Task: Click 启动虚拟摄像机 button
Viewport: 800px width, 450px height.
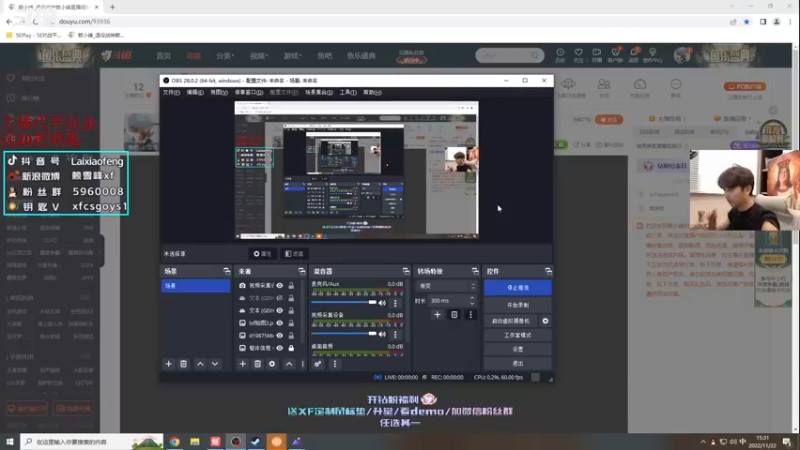Action: pos(511,321)
